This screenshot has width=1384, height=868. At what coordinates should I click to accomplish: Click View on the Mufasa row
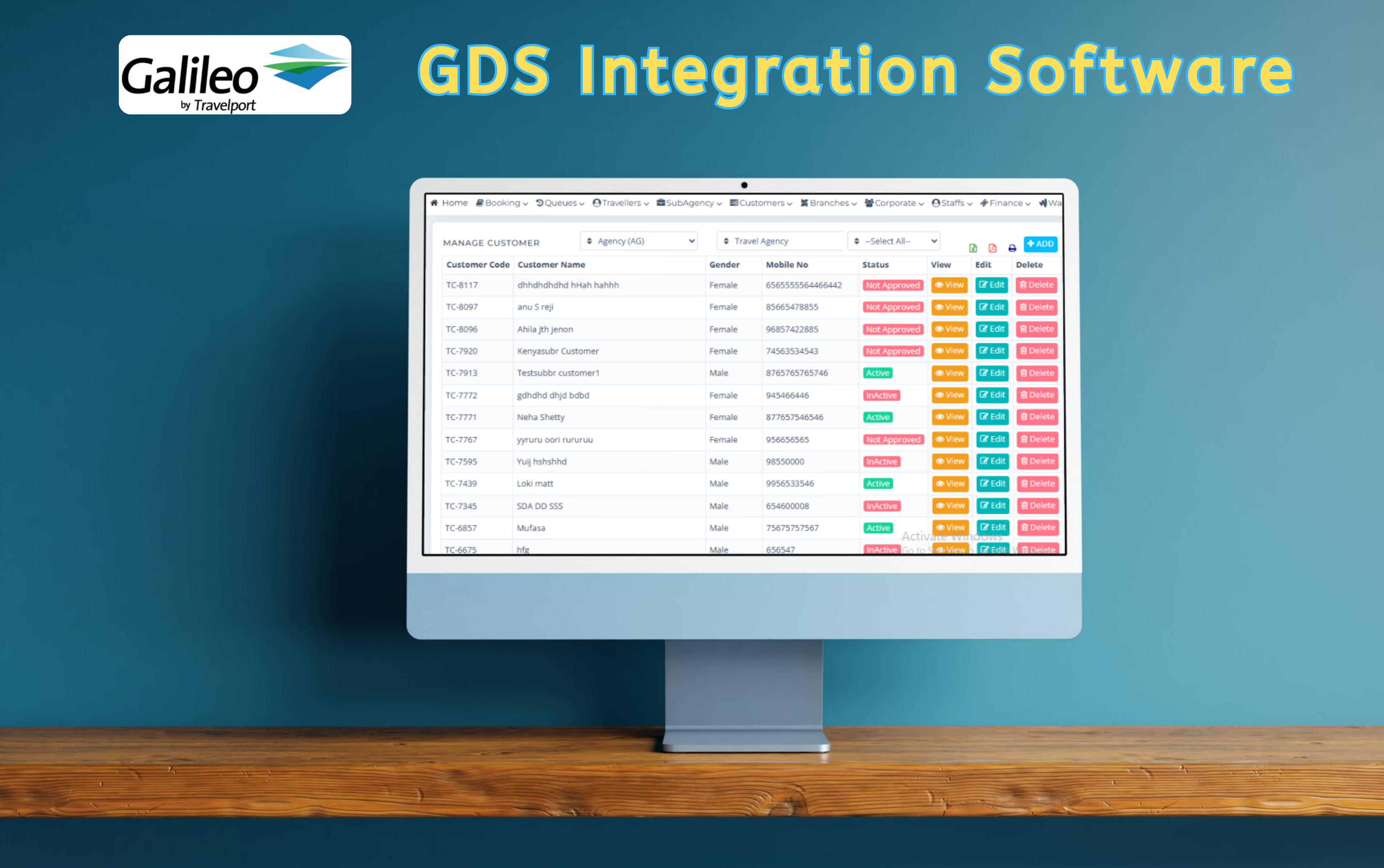(951, 528)
